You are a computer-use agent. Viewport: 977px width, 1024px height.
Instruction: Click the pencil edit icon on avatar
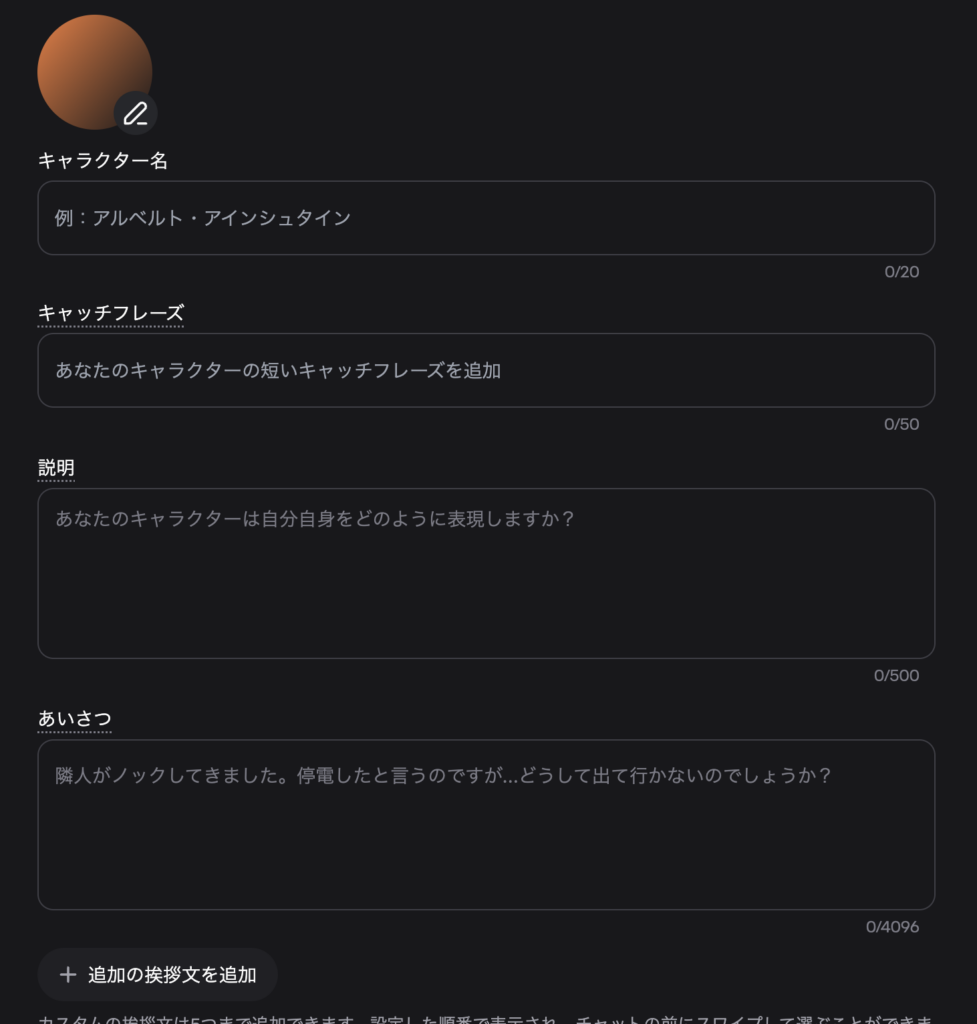pyautogui.click(x=135, y=113)
